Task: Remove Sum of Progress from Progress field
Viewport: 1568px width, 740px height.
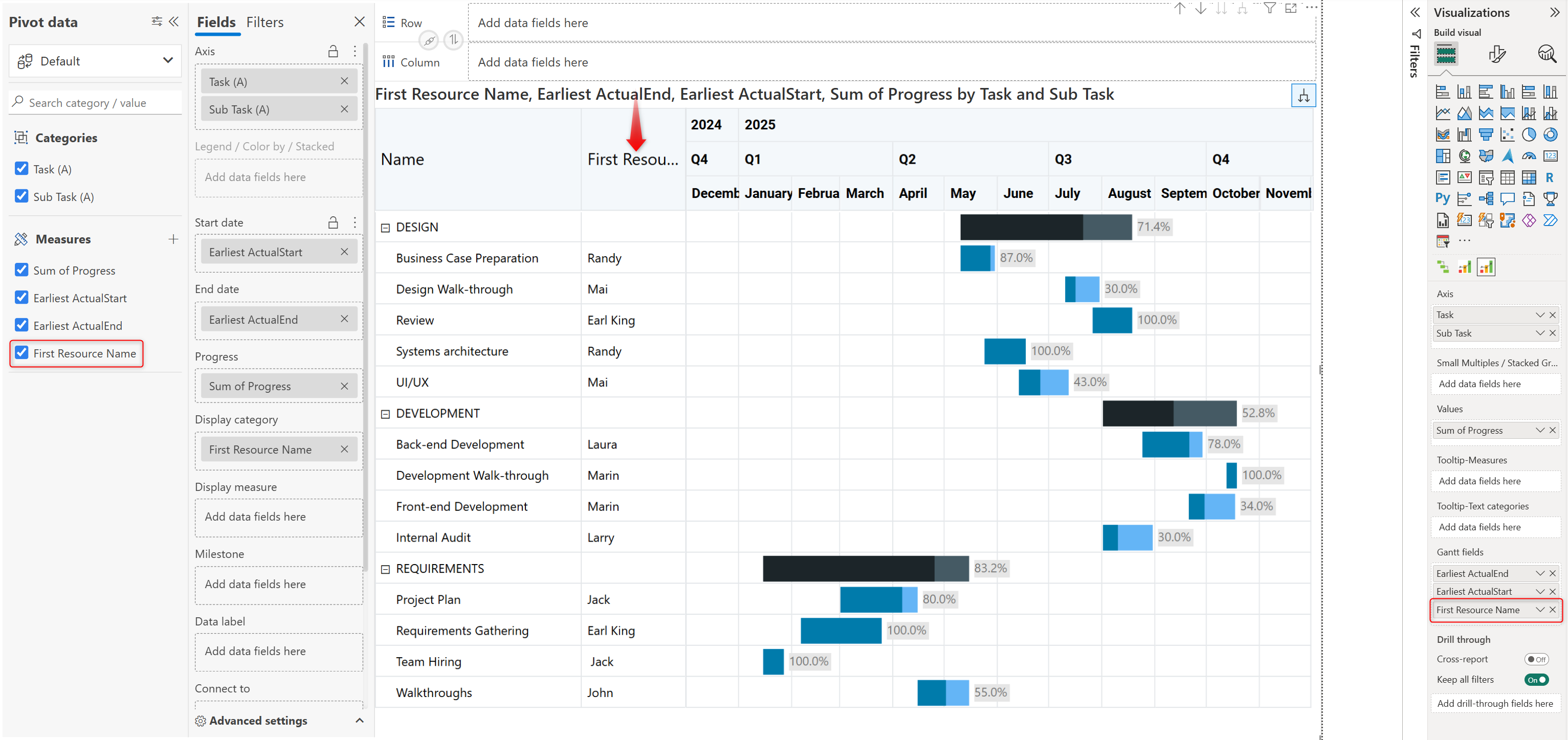Action: [344, 386]
